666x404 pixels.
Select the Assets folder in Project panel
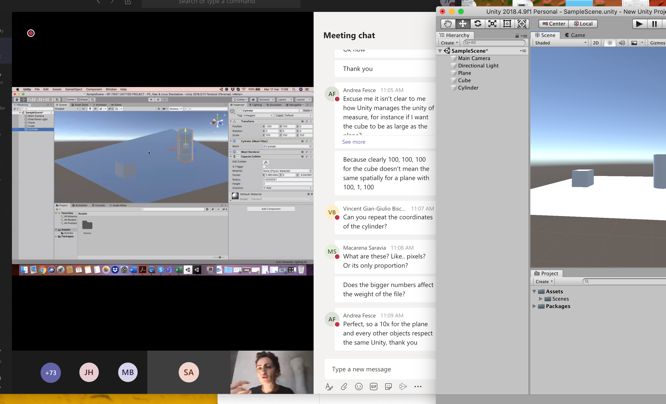pyautogui.click(x=554, y=291)
